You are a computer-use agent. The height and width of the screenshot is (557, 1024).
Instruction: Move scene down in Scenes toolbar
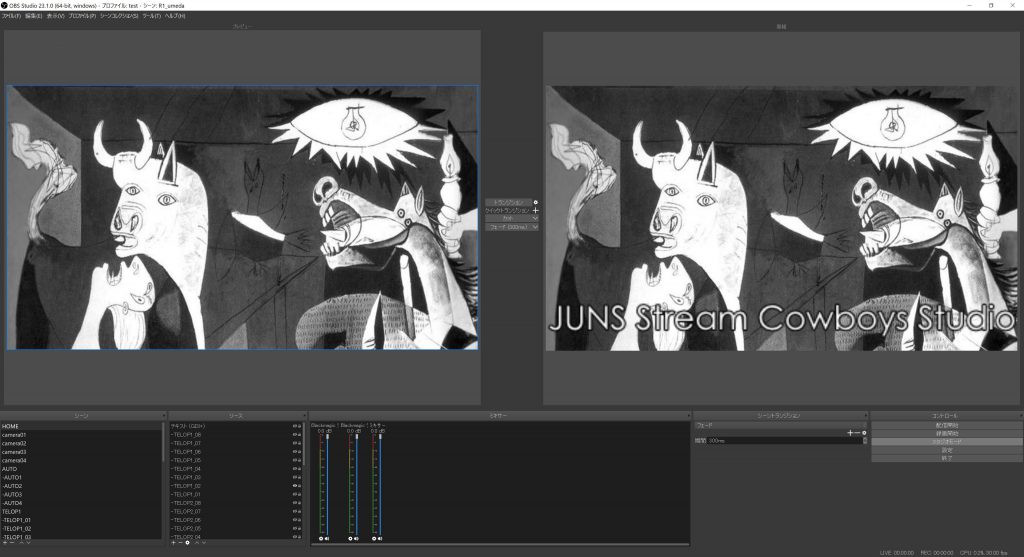click(x=29, y=543)
